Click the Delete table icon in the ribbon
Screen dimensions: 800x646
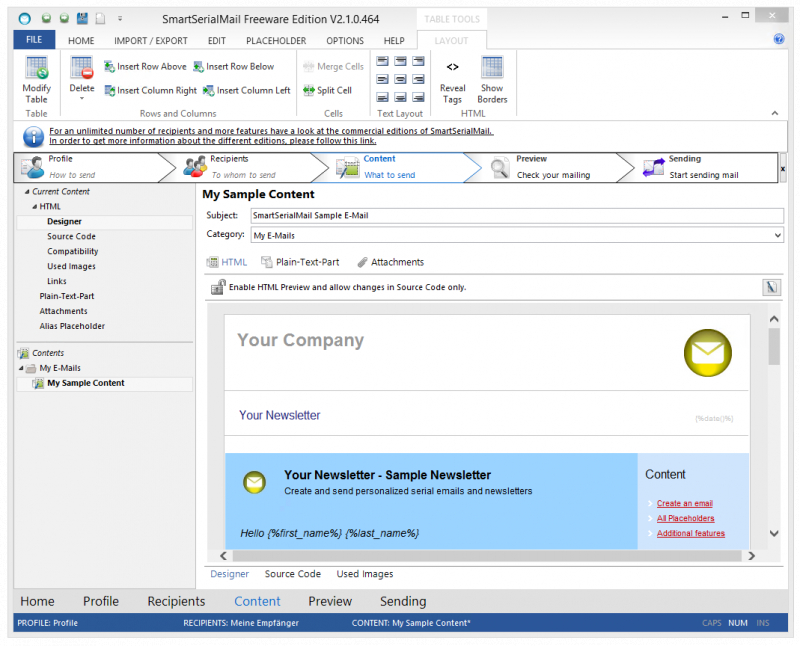pos(82,68)
